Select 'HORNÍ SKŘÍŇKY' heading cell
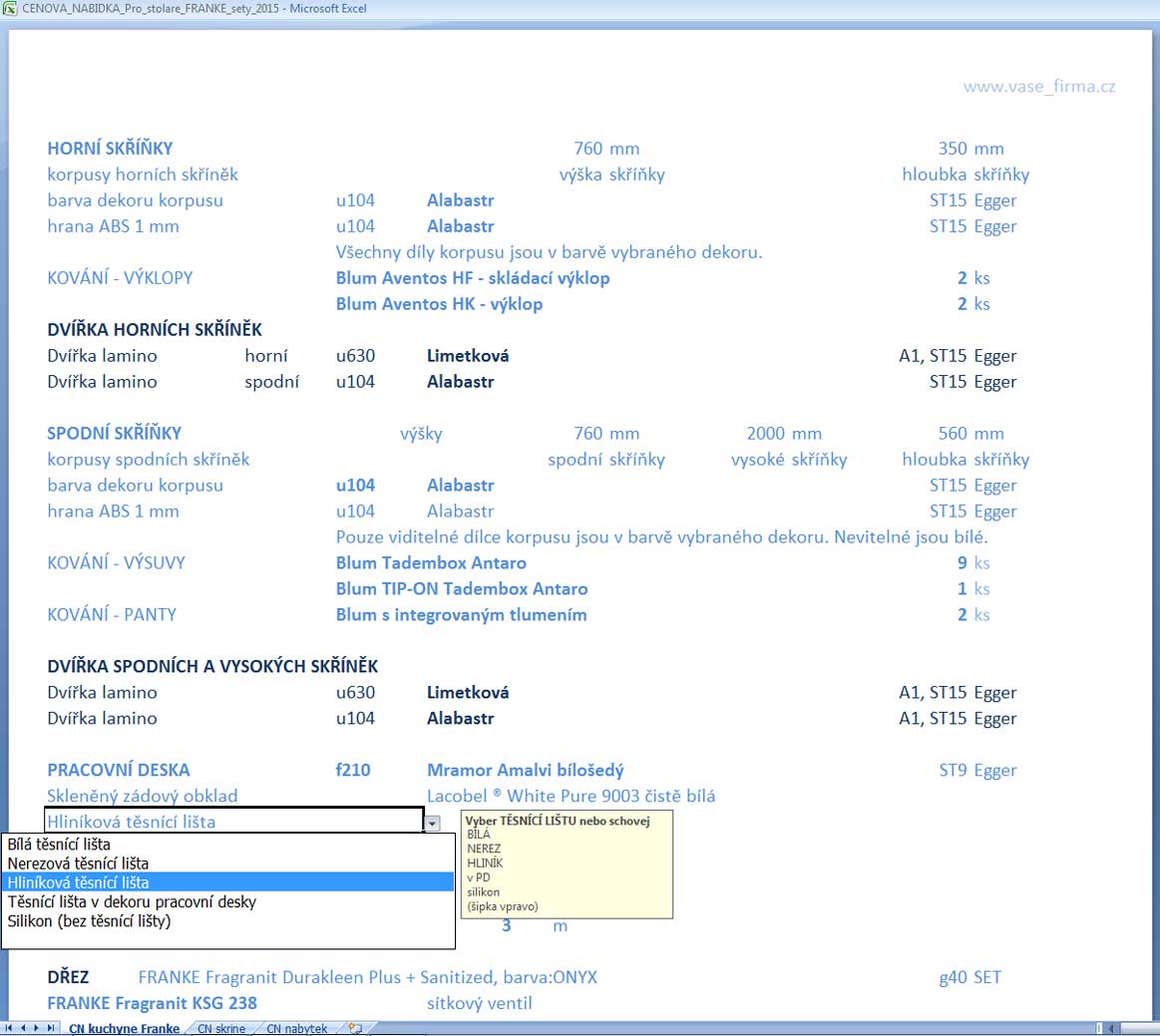Viewport: 1160px width, 1036px height. (110, 149)
